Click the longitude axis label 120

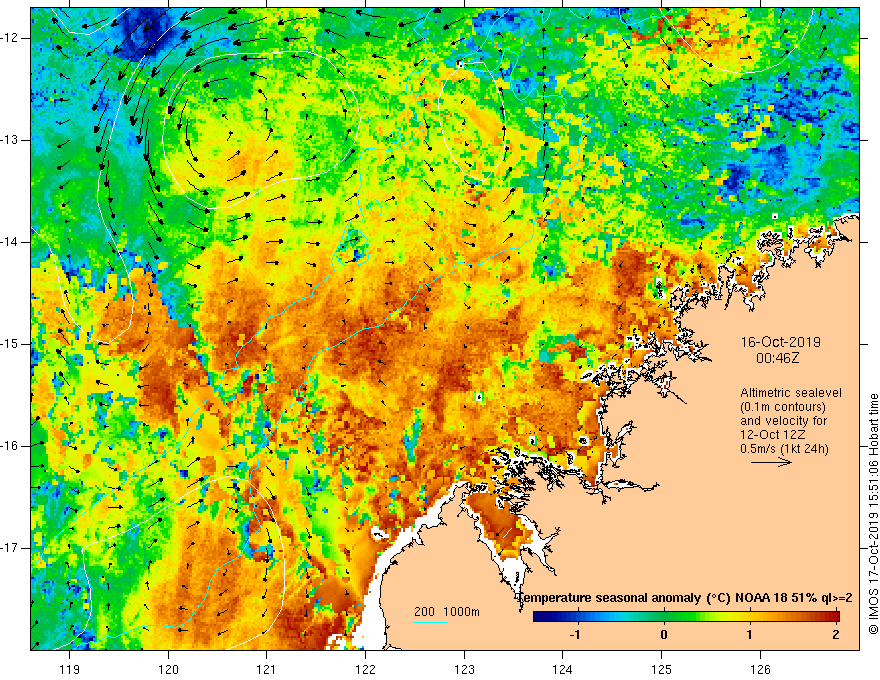(168, 670)
